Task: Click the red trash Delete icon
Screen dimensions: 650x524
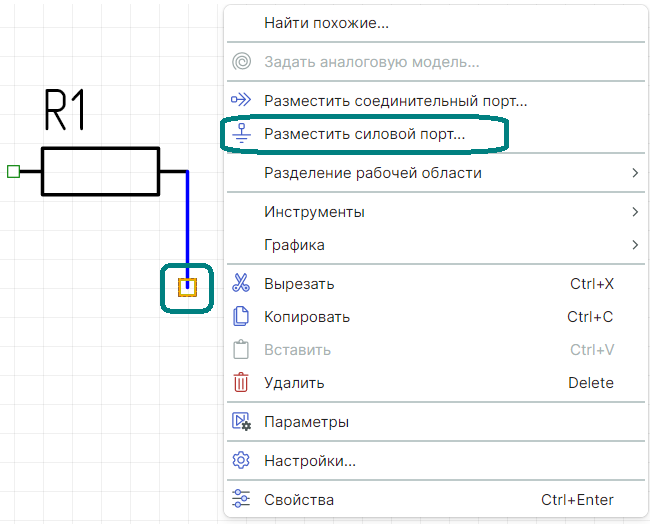Action: pyautogui.click(x=241, y=383)
